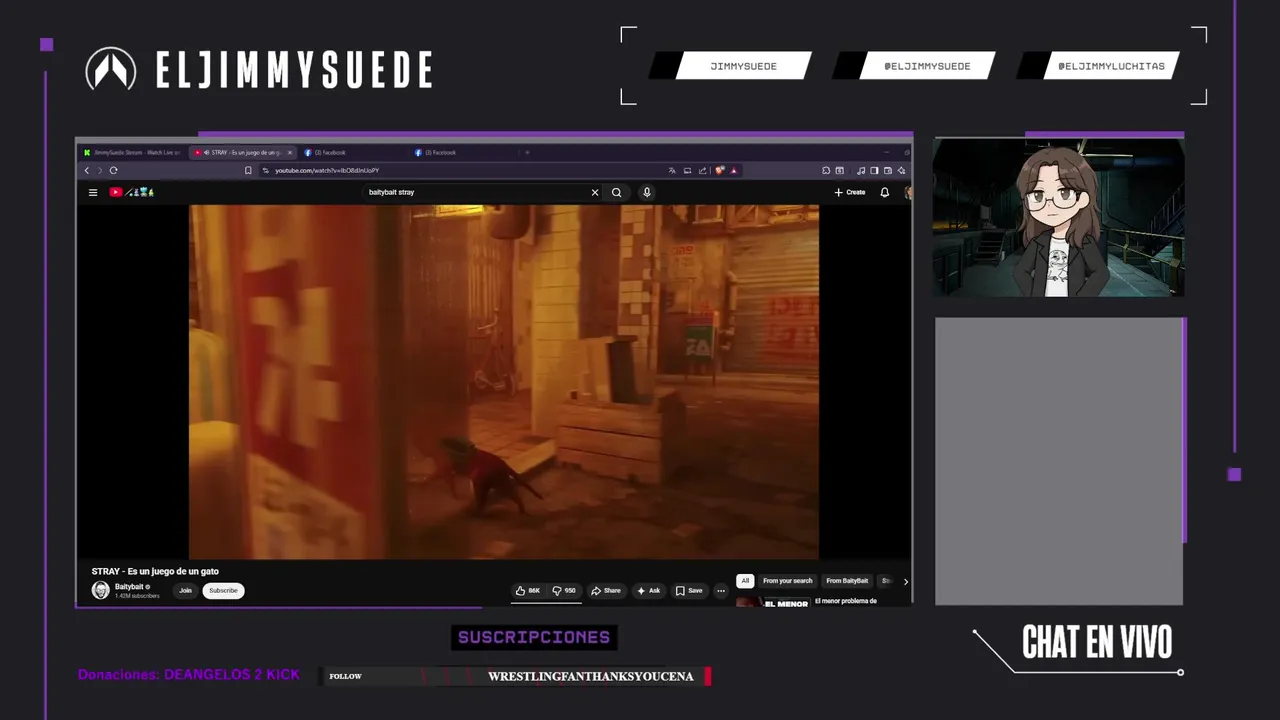Open the EL MENOR recommended video thumbnail

coord(773,602)
